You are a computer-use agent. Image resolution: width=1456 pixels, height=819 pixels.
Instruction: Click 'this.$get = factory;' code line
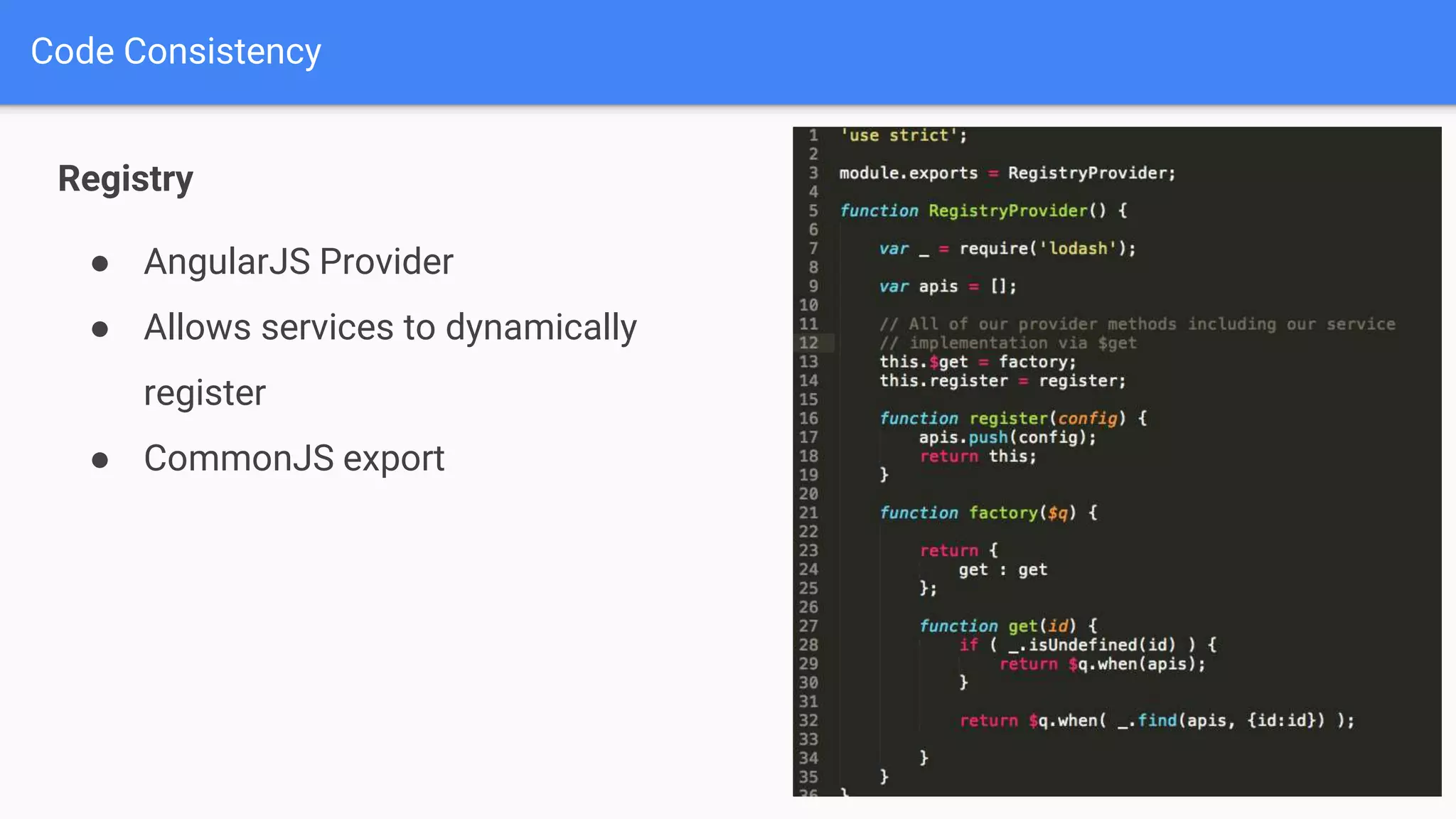point(978,362)
